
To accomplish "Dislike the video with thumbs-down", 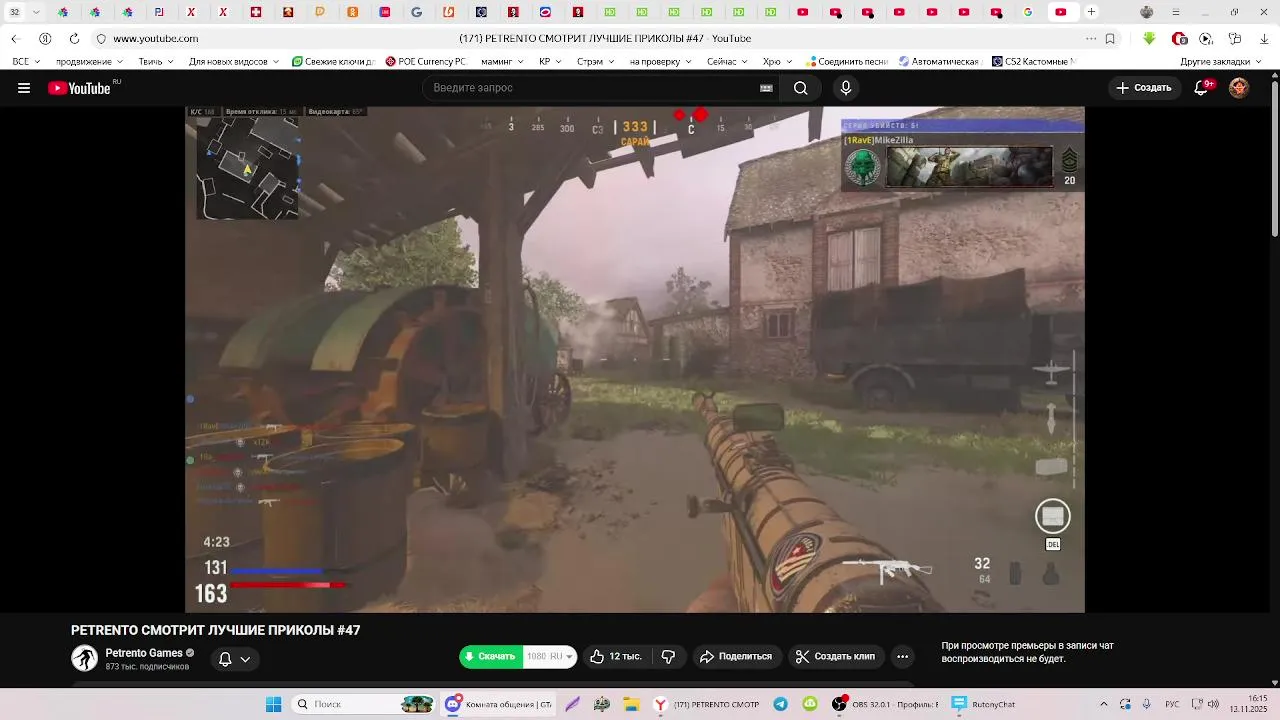I will [x=668, y=657].
